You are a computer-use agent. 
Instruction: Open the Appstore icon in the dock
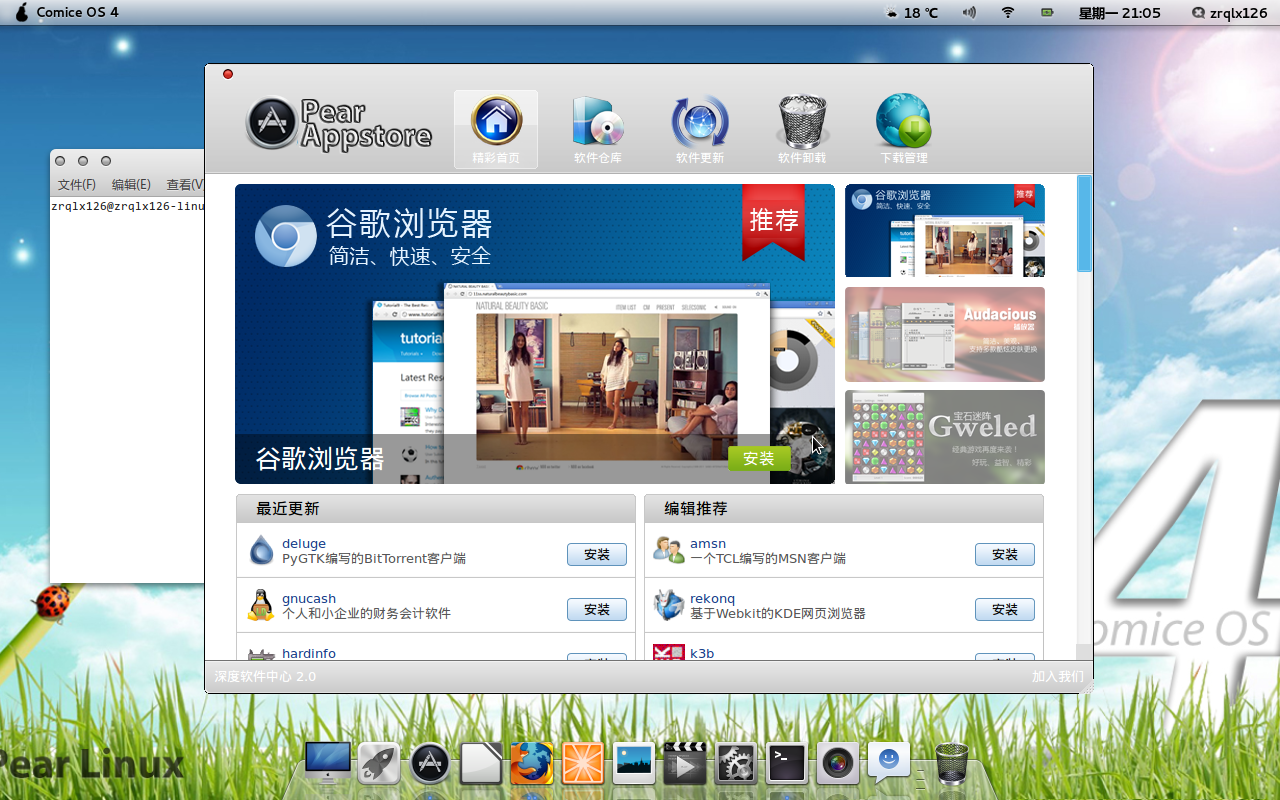[430, 764]
